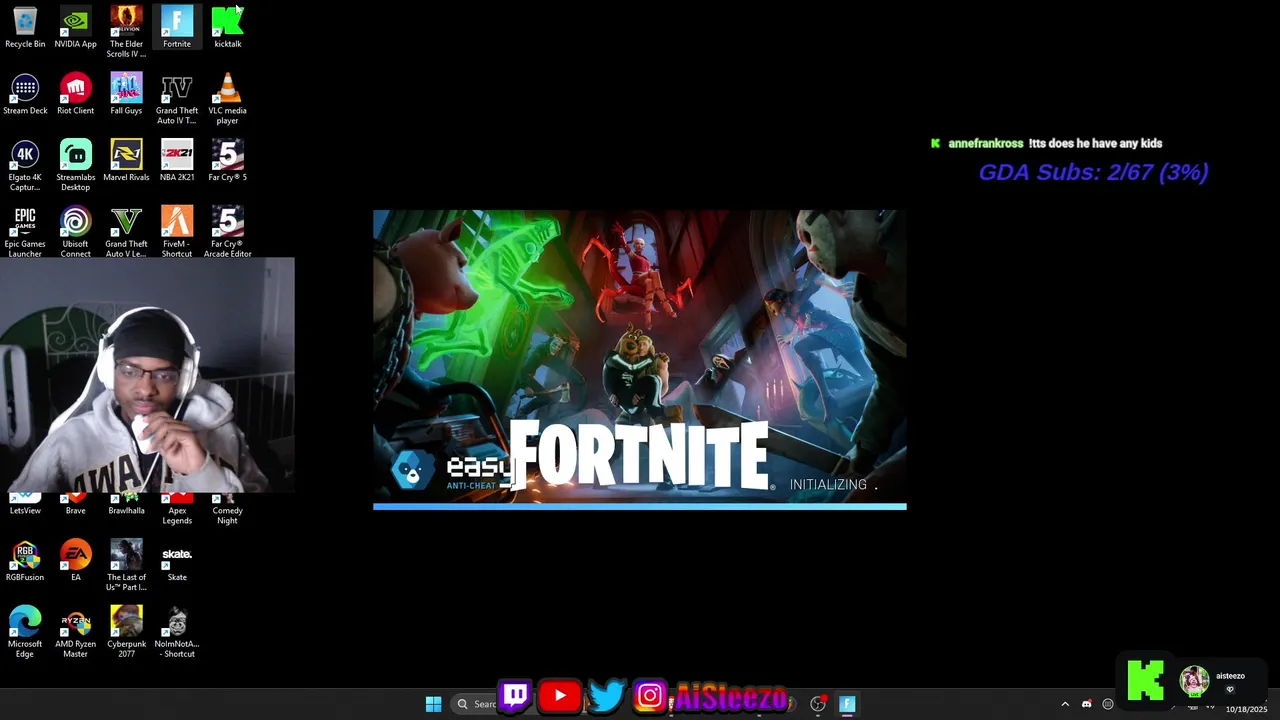Viewport: 1280px width, 720px height.
Task: Open the kicktalk desktop shortcut
Action: coord(228,27)
